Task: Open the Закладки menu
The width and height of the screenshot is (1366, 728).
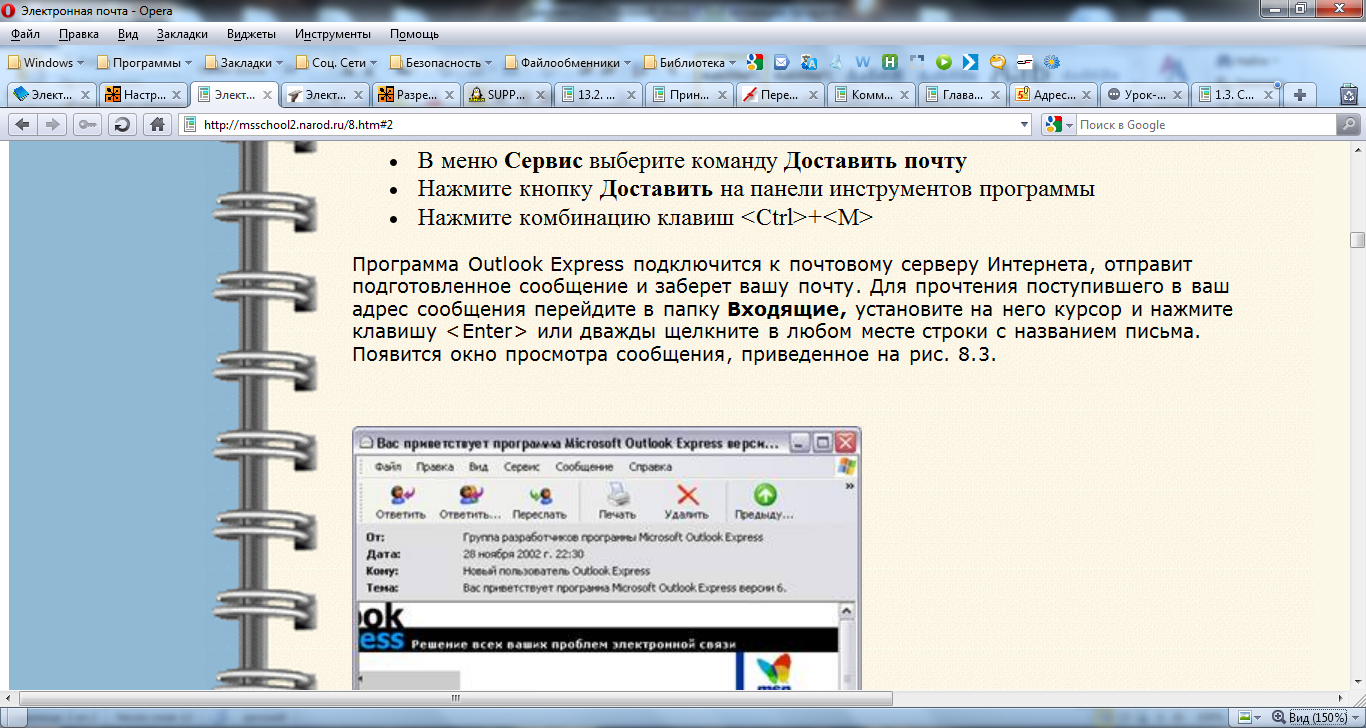Action: [182, 34]
